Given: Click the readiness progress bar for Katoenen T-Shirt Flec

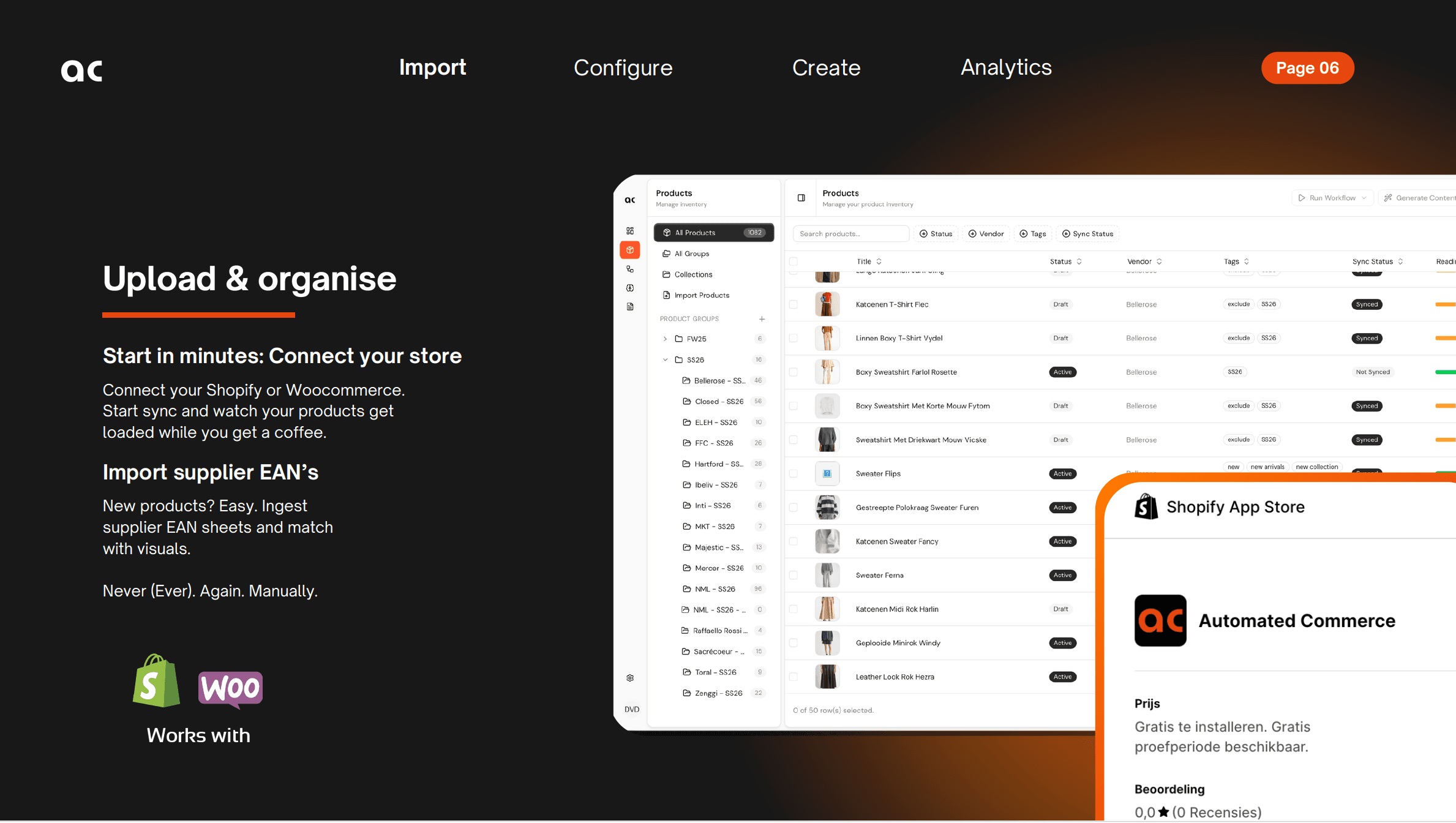Looking at the screenshot, I should pyautogui.click(x=1448, y=304).
